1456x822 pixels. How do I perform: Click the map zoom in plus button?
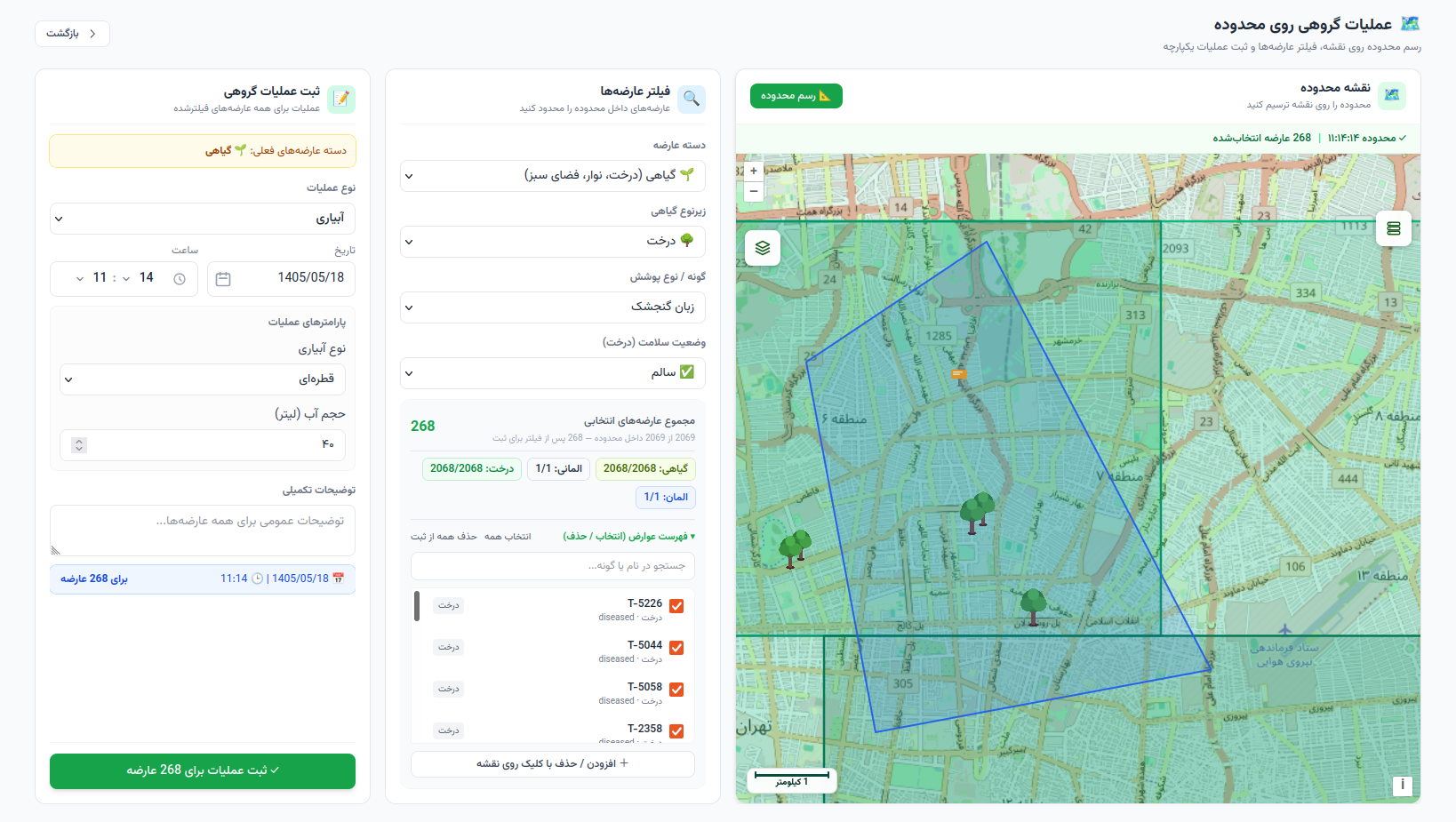[754, 171]
